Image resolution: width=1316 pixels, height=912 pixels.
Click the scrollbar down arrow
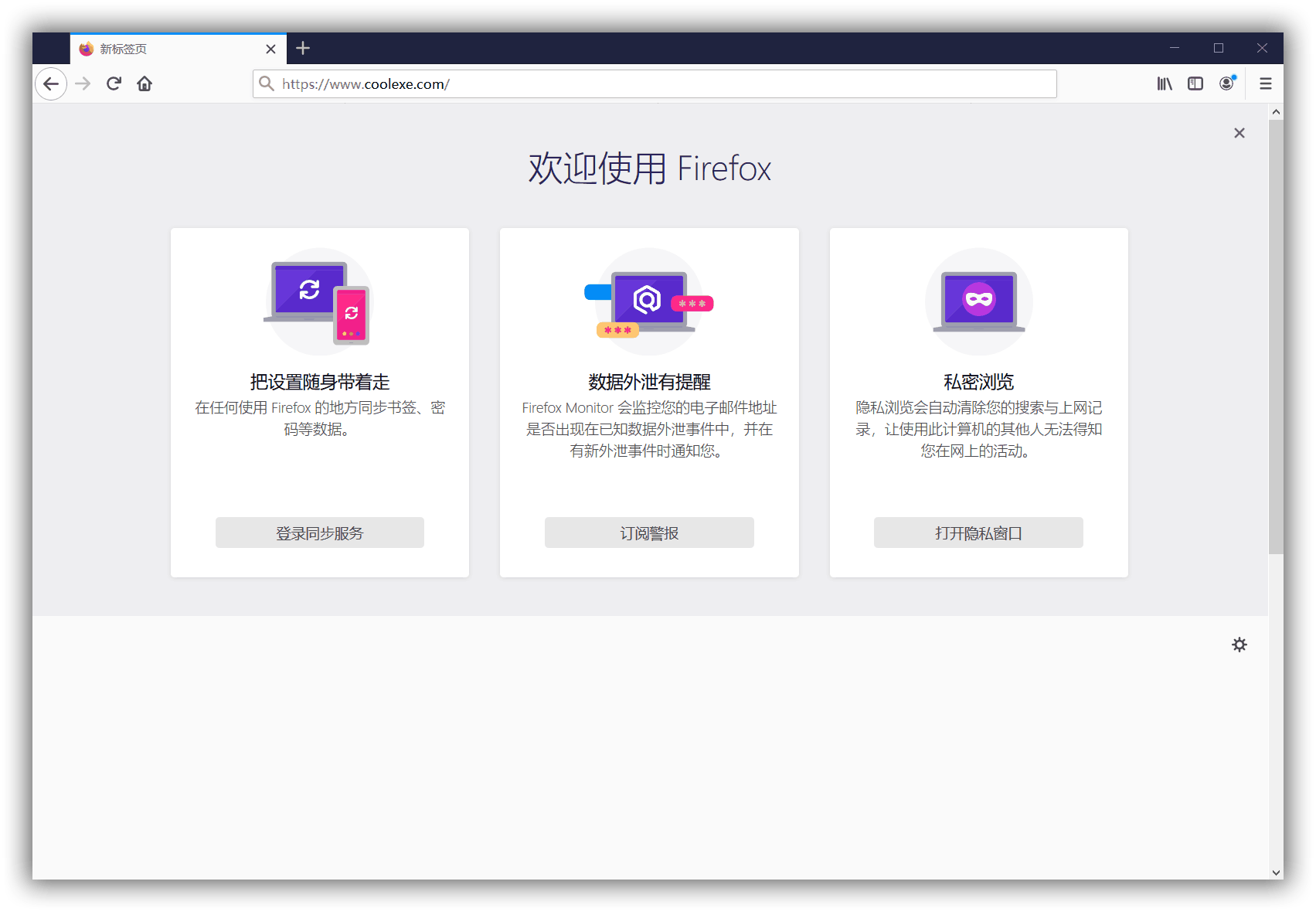pos(1275,872)
